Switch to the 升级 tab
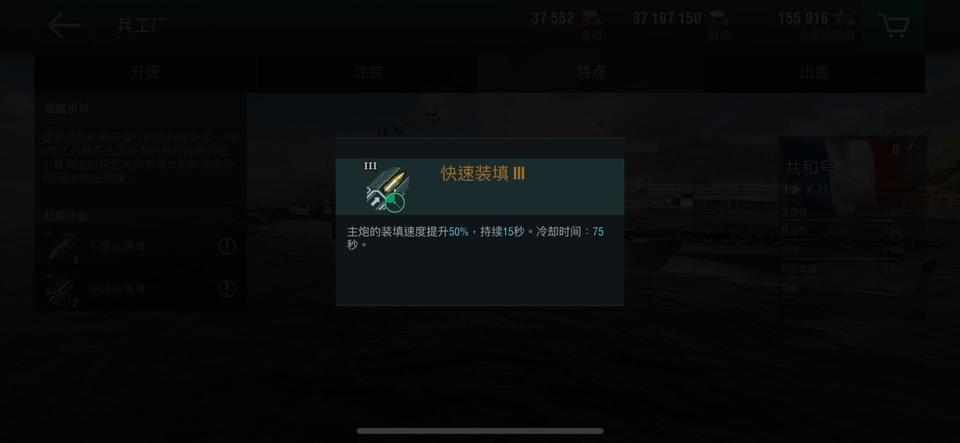Image resolution: width=960 pixels, height=443 pixels. point(146,73)
